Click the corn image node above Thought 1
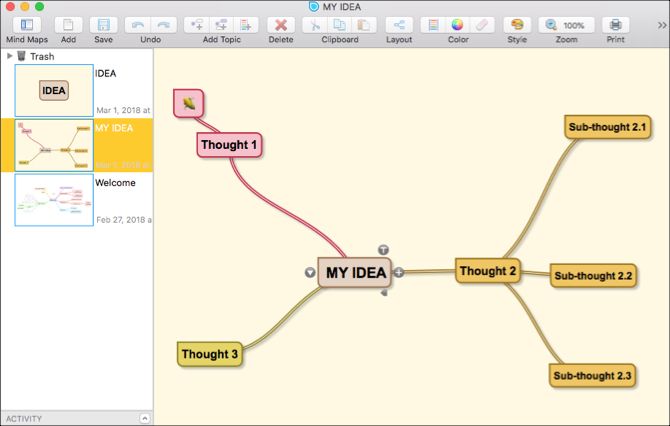Screen dimensions: 670x426 pos(188,103)
